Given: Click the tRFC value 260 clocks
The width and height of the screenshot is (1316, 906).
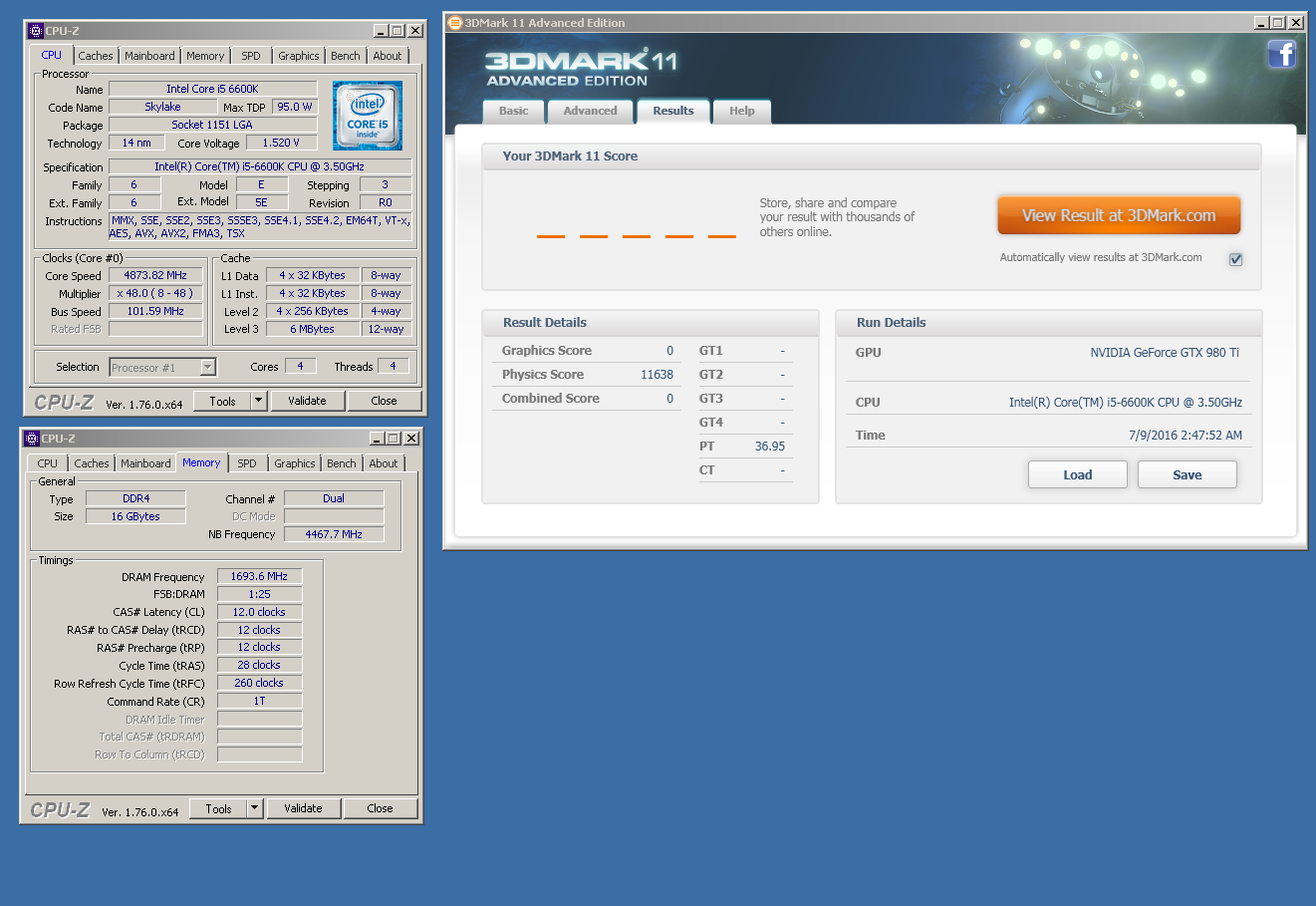Looking at the screenshot, I should (259, 683).
